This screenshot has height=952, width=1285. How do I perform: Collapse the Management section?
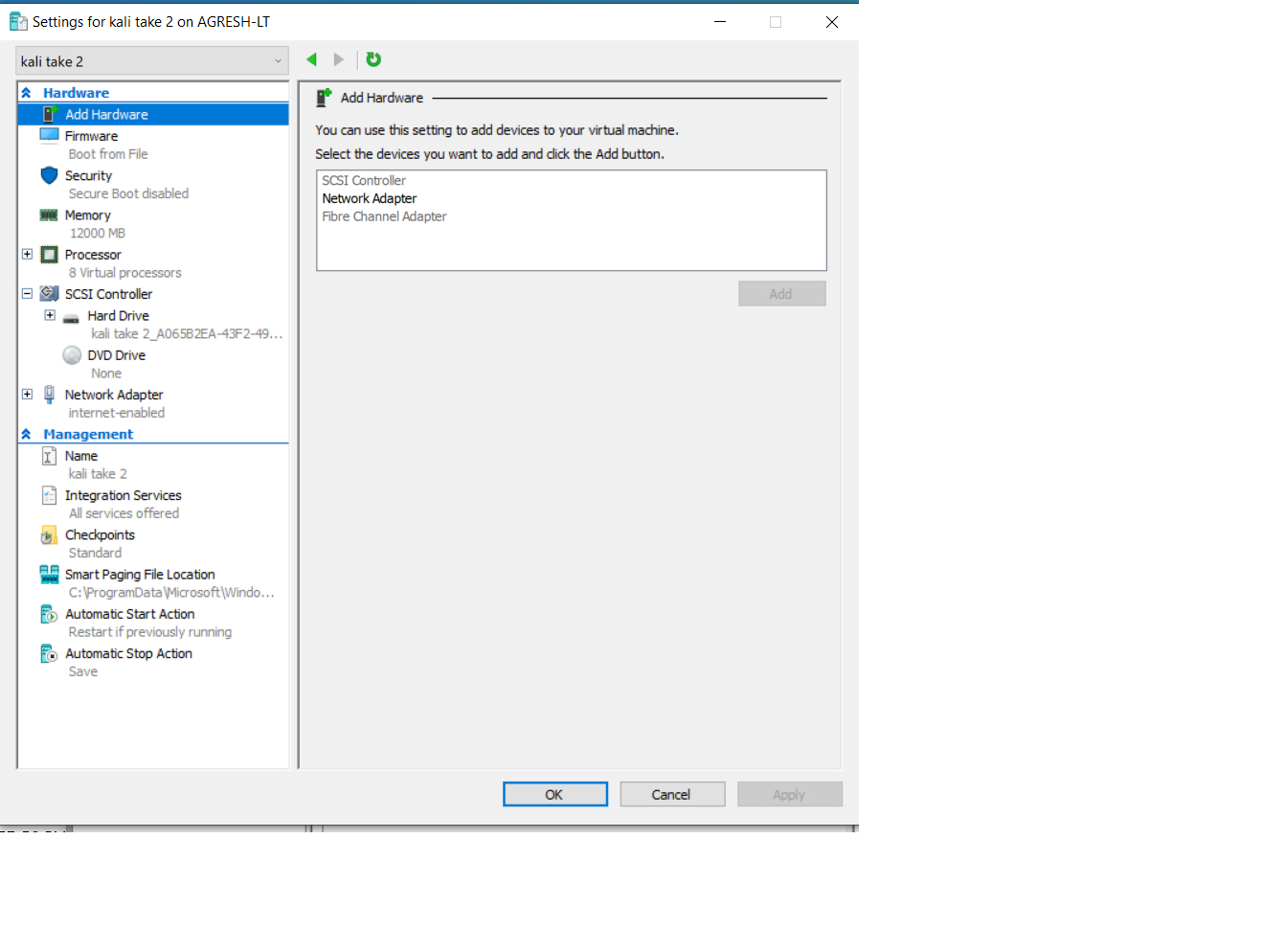26,434
